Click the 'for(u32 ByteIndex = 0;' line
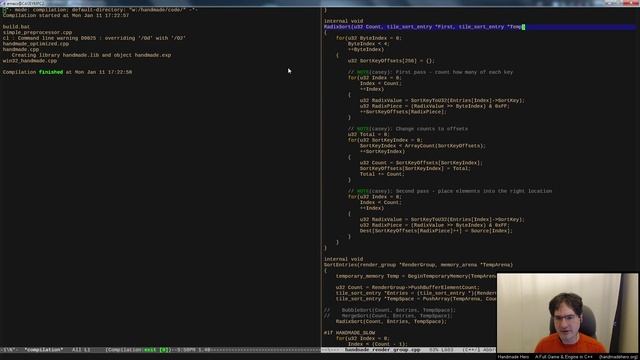Image resolution: width=640 pixels, height=360 pixels. (x=369, y=38)
